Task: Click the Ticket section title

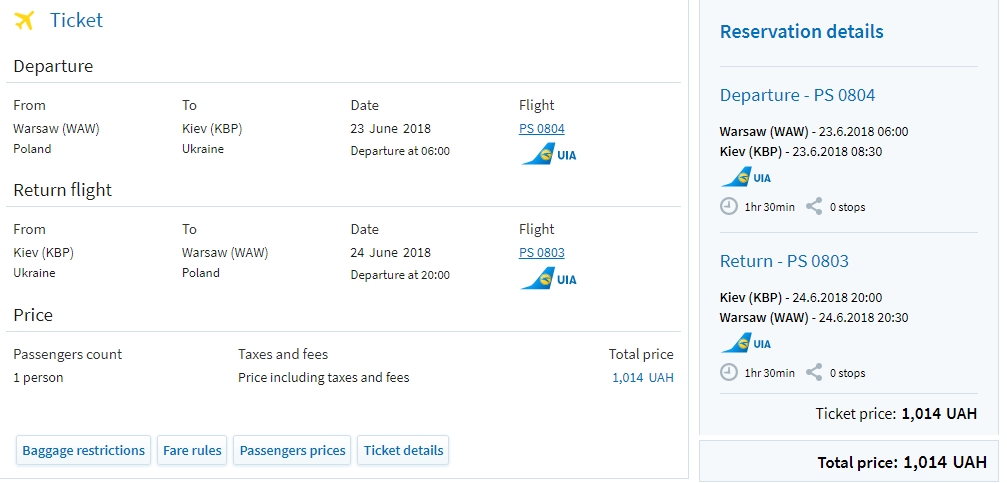Action: coord(76,20)
